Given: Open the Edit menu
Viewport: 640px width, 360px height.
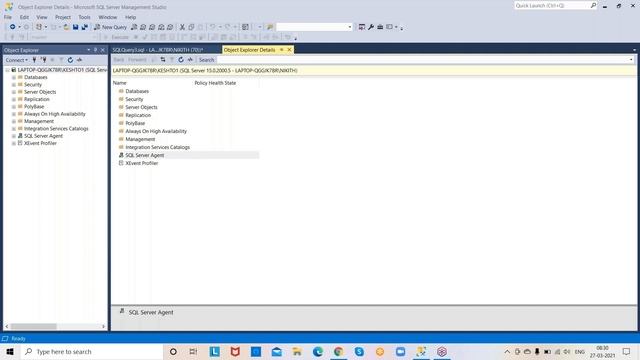Looking at the screenshot, I should [24, 17].
